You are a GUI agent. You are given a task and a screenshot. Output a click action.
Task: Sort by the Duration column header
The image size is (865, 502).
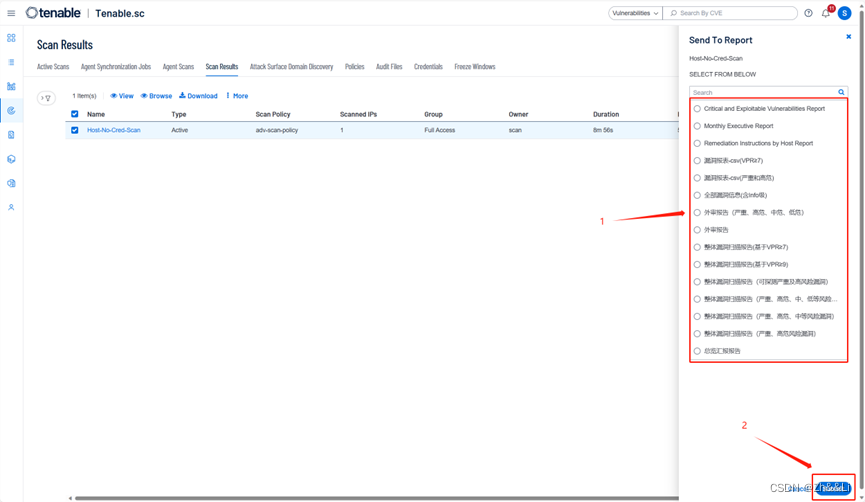tap(606, 114)
